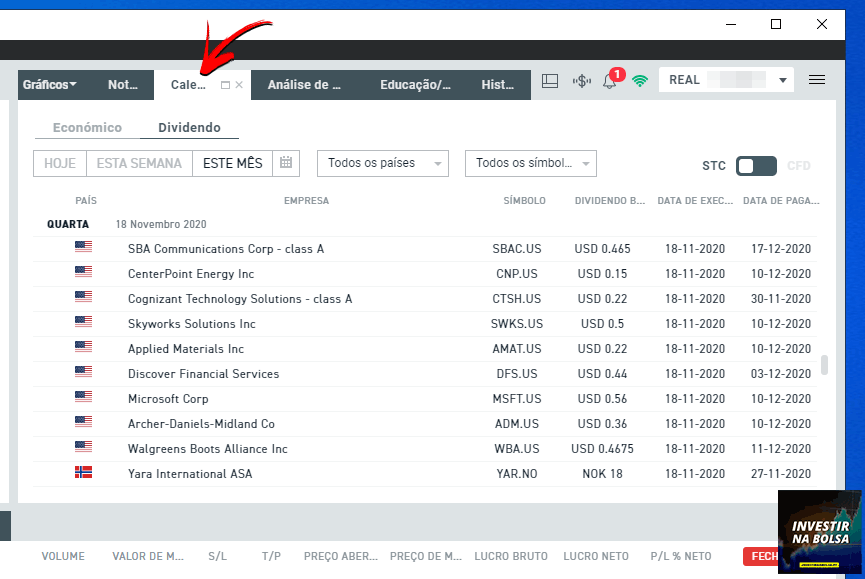
Task: Expand the REAL account dropdown
Action: point(782,81)
